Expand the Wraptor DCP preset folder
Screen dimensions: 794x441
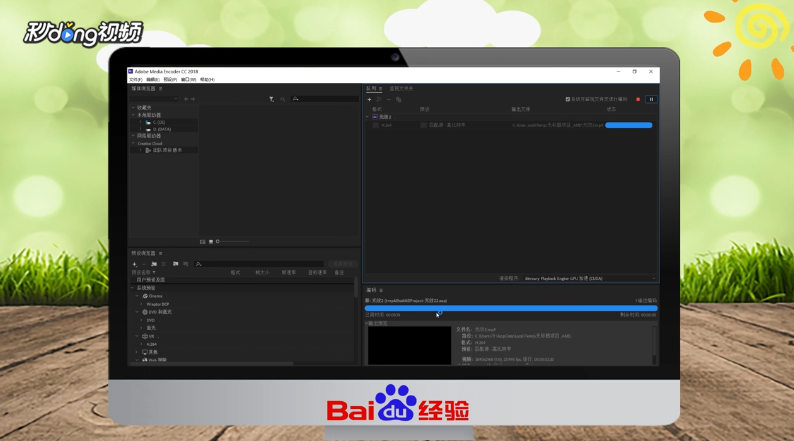coord(141,304)
